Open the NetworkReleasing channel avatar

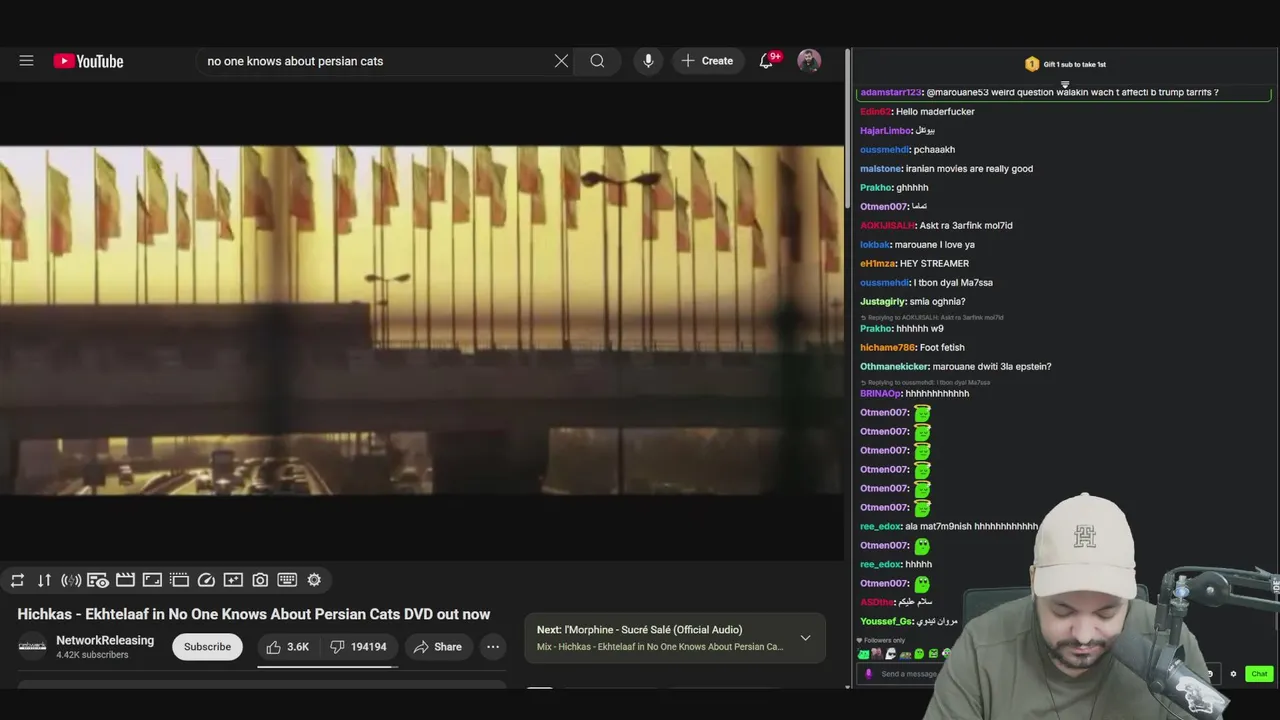point(32,646)
